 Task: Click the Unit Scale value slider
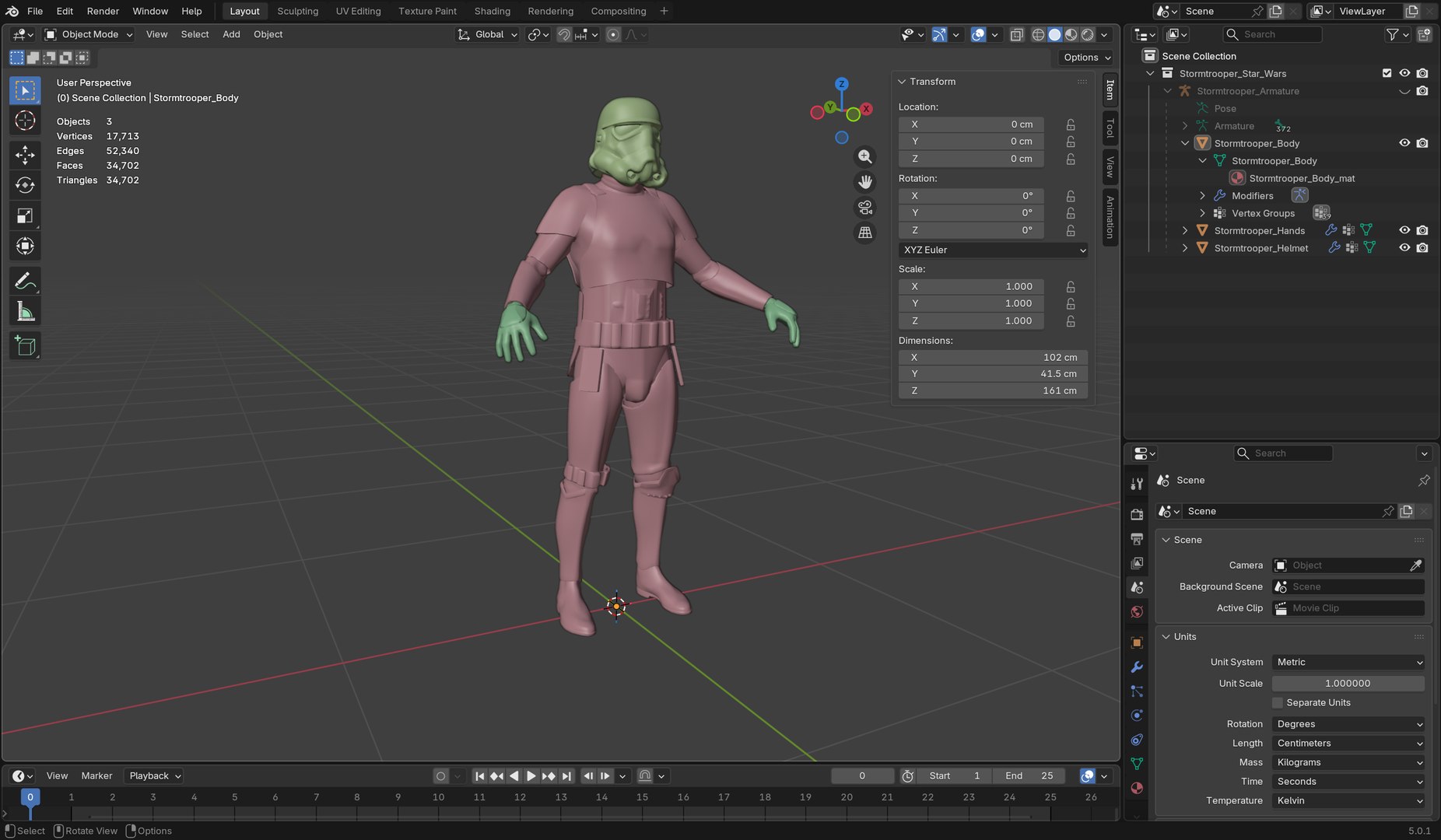point(1348,683)
